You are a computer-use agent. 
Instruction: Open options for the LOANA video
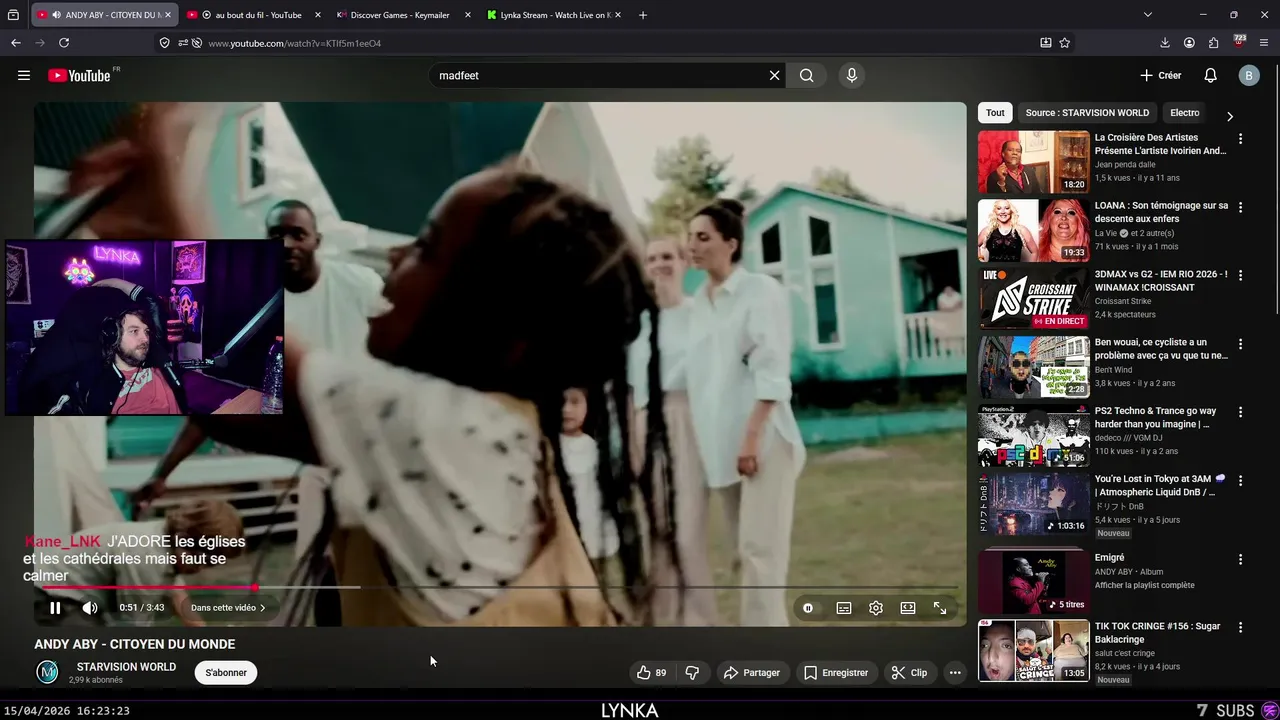[1241, 207]
